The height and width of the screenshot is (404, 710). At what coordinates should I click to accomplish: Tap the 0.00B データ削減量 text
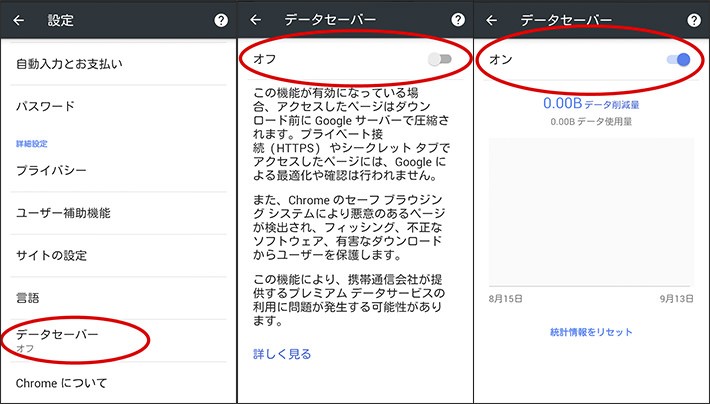pyautogui.click(x=591, y=104)
